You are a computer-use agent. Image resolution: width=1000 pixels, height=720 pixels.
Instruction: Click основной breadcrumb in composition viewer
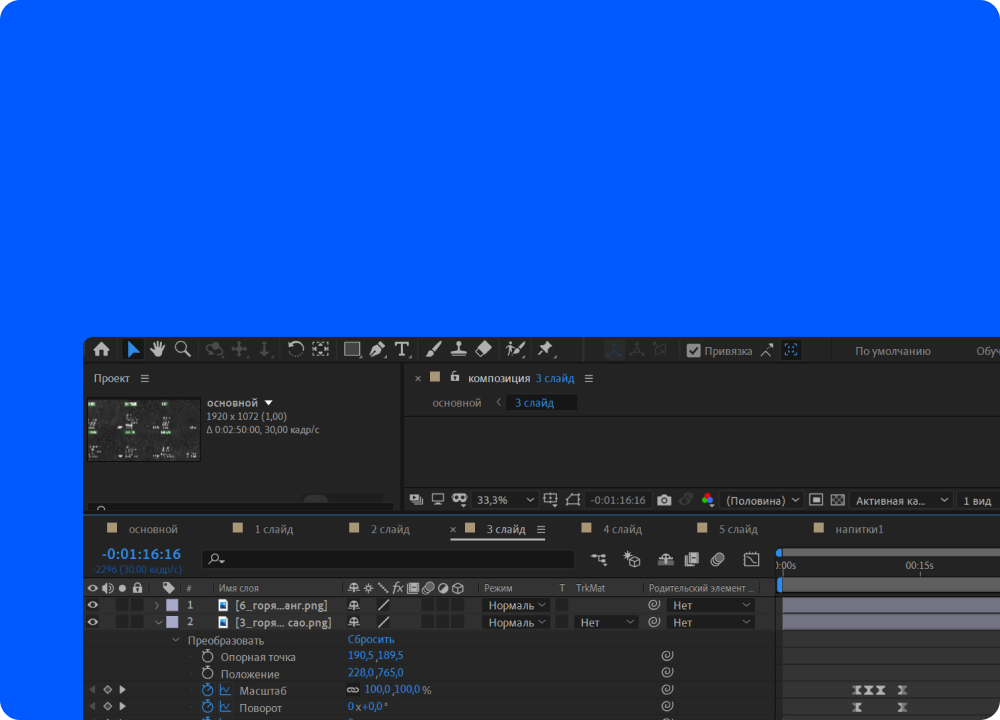coord(457,403)
